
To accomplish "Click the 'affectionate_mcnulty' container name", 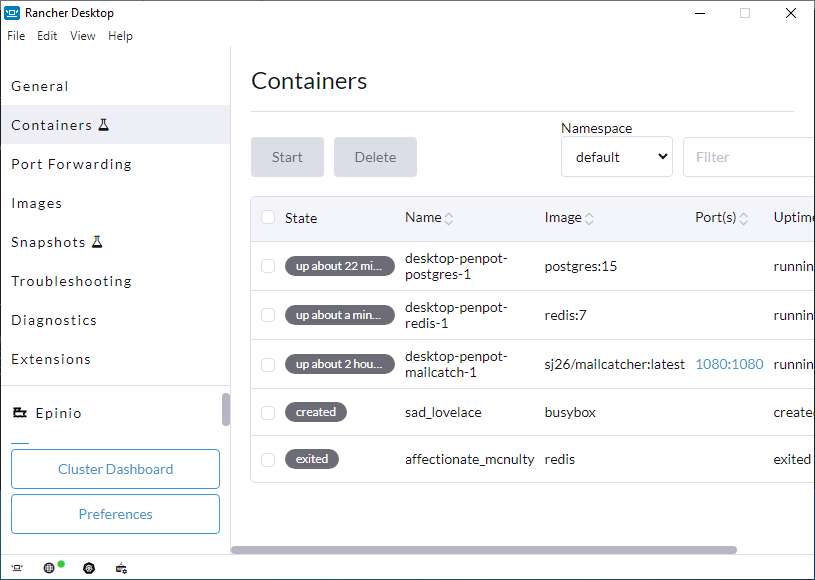I will (469, 459).
